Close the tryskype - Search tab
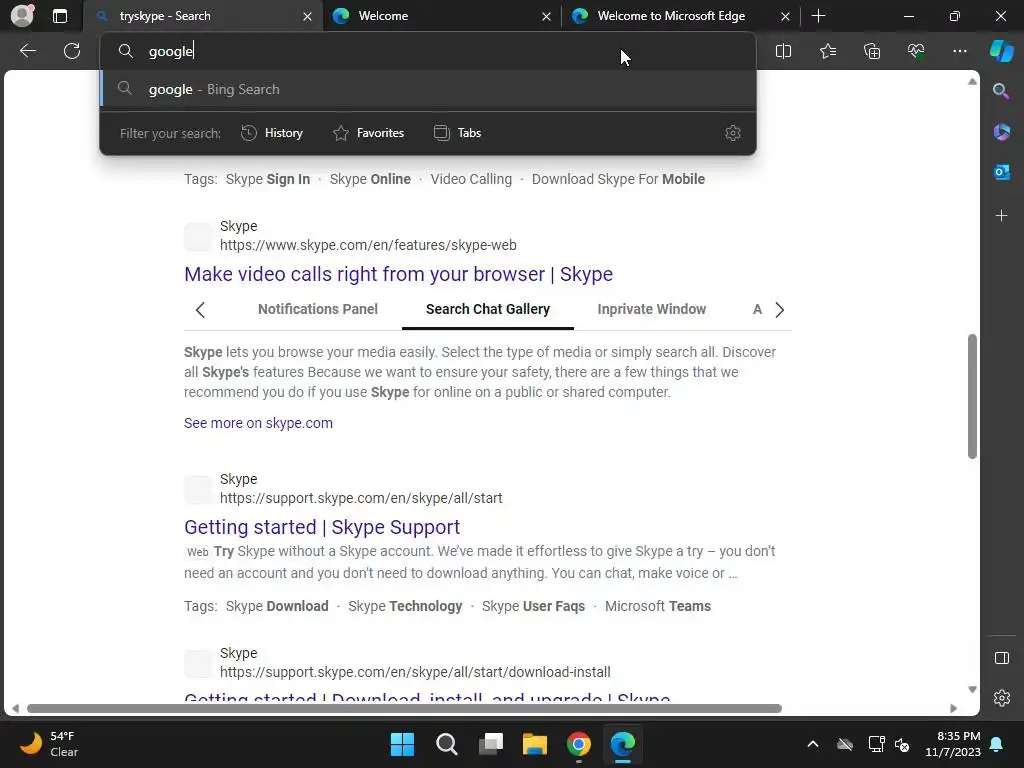The width and height of the screenshot is (1024, 768). point(307,16)
